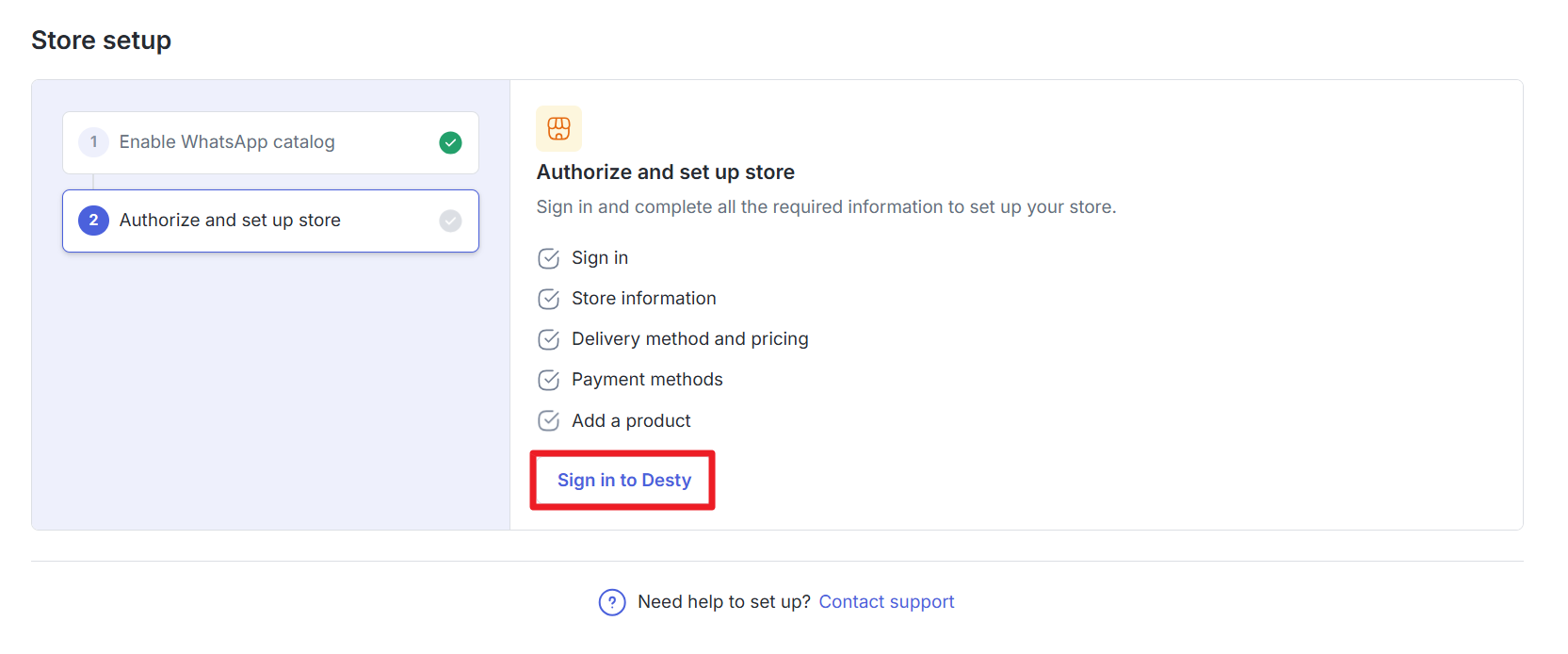Viewport: 1568px width, 654px height.
Task: Click the blue step 2 number badge
Action: [93, 221]
